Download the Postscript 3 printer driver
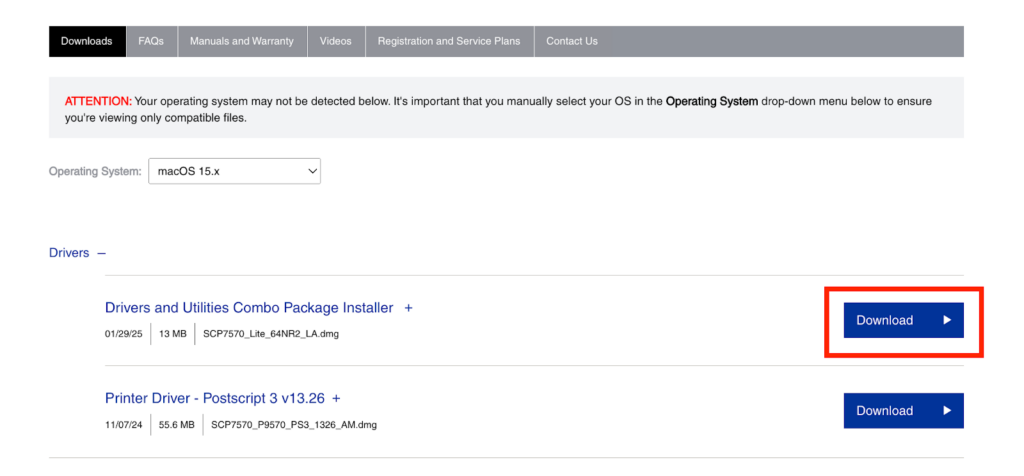The width and height of the screenshot is (1024, 476). click(x=903, y=411)
